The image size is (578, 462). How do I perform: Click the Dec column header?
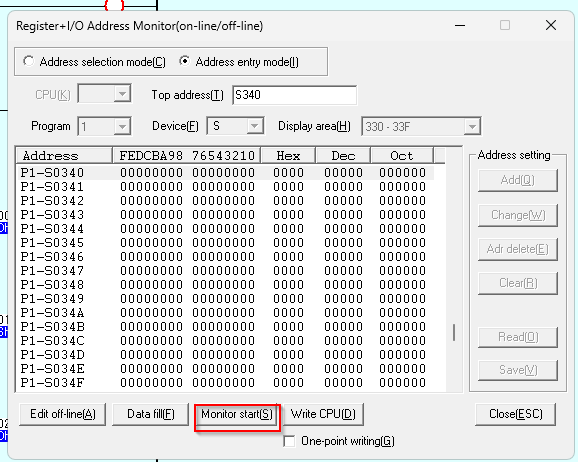pyautogui.click(x=343, y=155)
